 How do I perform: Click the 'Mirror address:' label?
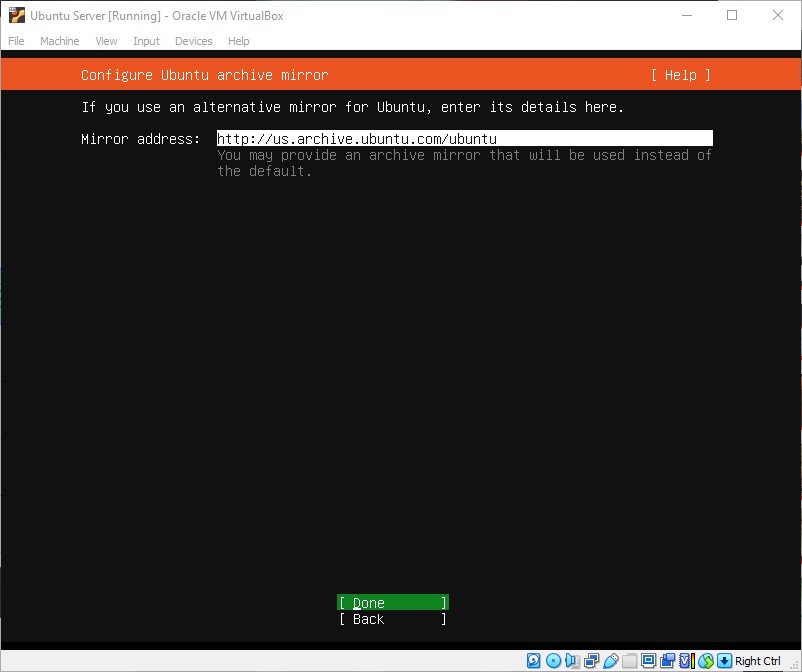point(140,139)
